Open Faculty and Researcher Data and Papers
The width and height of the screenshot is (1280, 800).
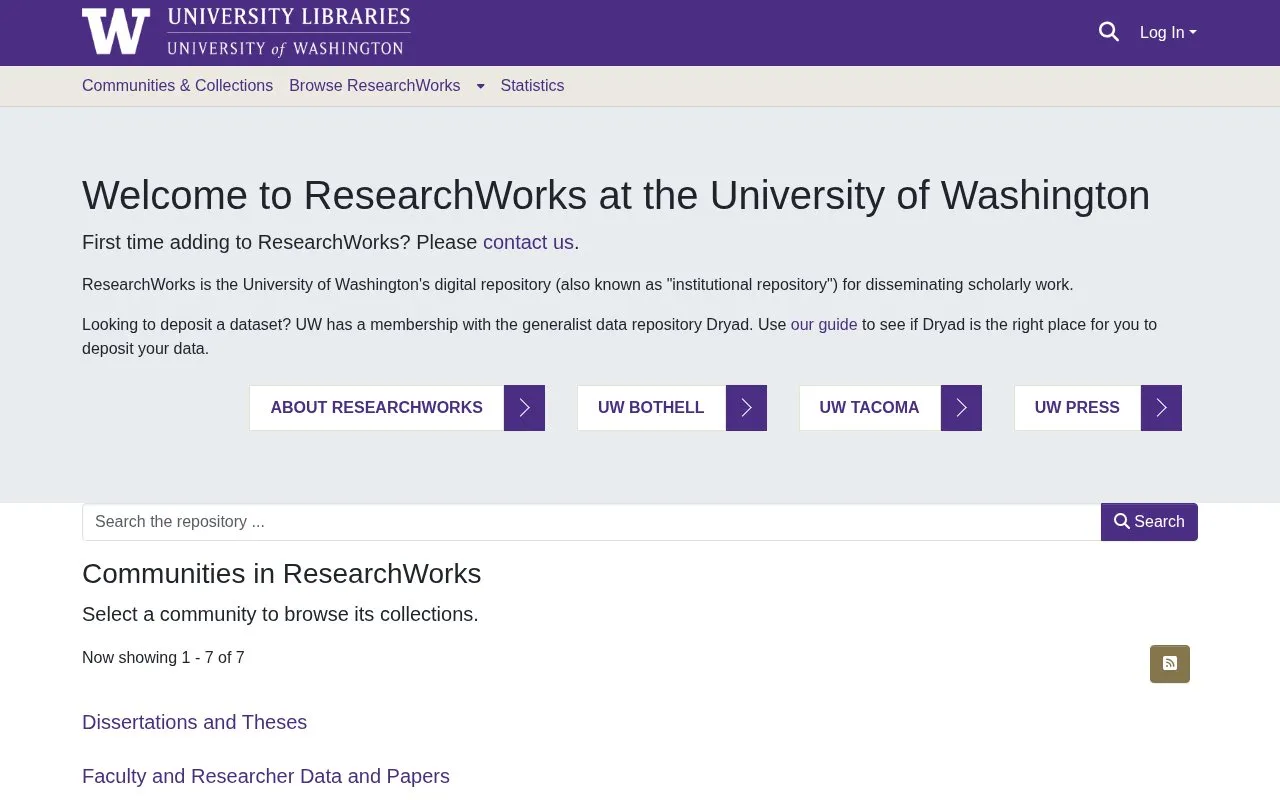[266, 776]
